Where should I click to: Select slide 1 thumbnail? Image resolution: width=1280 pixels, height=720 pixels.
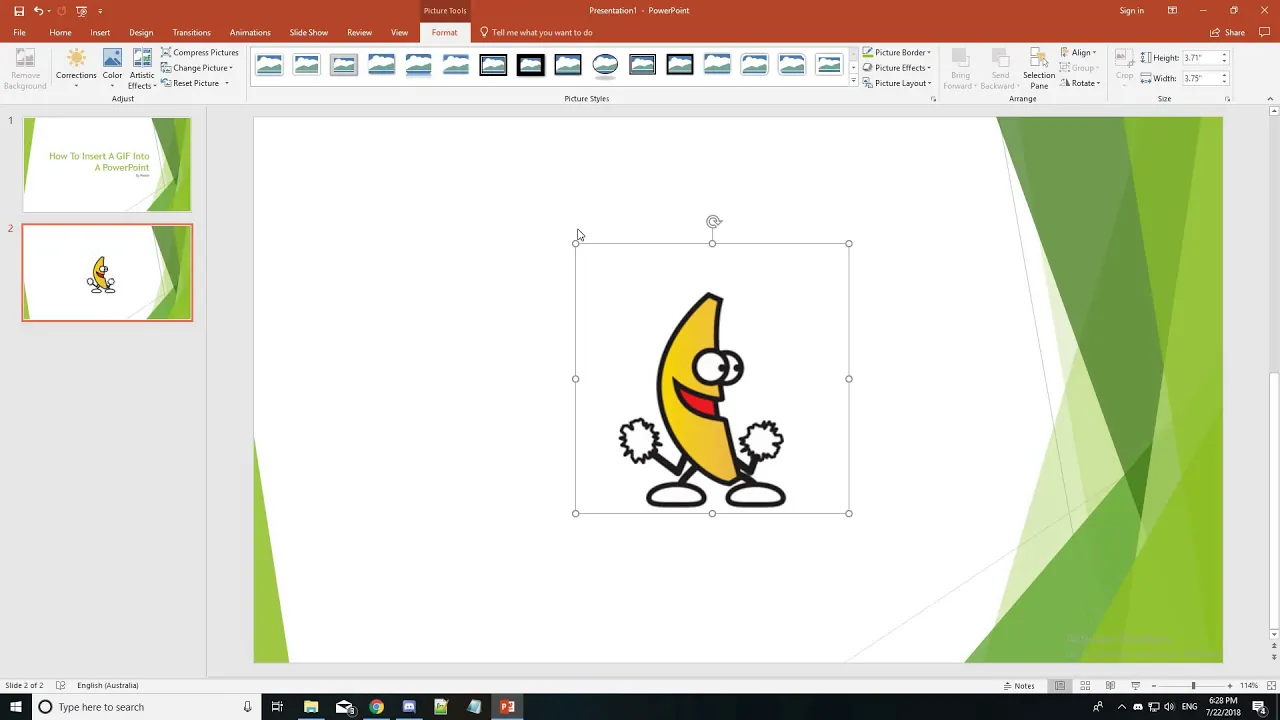coord(107,165)
